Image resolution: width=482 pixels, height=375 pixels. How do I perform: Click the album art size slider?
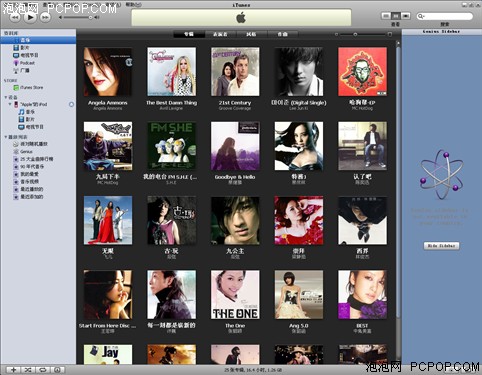coord(363,34)
